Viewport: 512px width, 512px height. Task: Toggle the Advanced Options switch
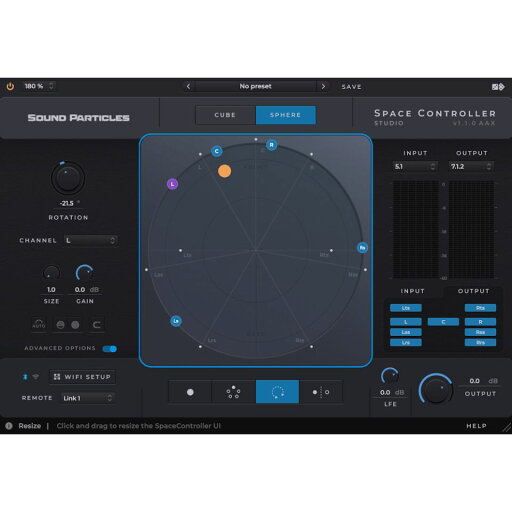pos(110,349)
